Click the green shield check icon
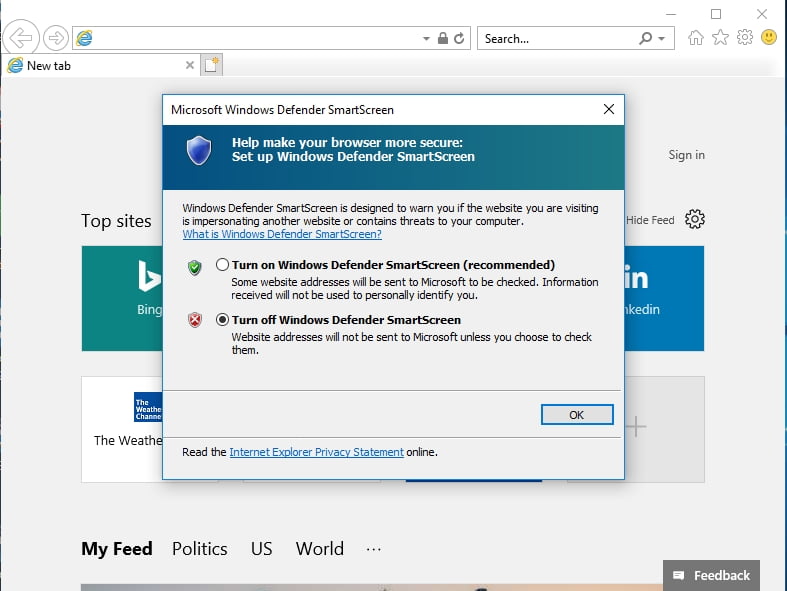 tap(195, 267)
